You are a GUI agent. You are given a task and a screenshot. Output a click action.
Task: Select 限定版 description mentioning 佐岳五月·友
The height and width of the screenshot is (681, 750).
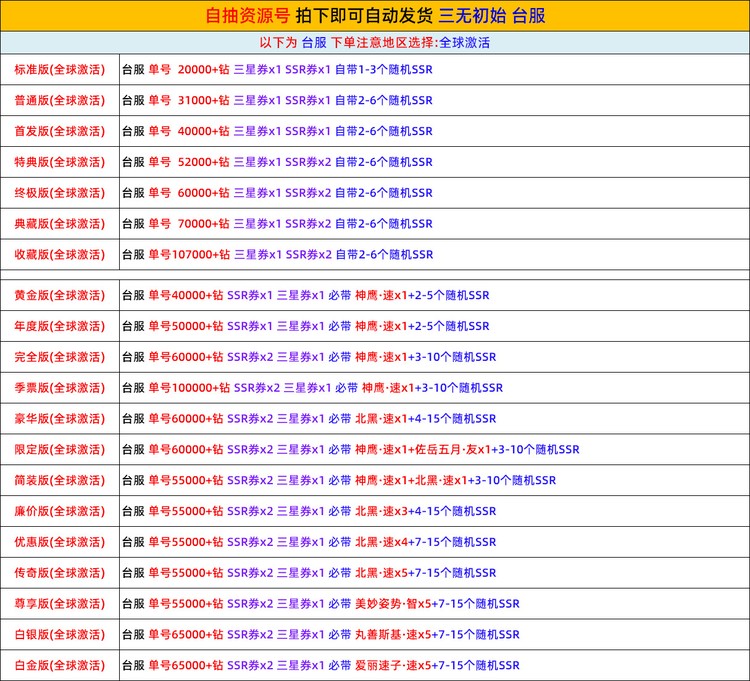tap(350, 450)
